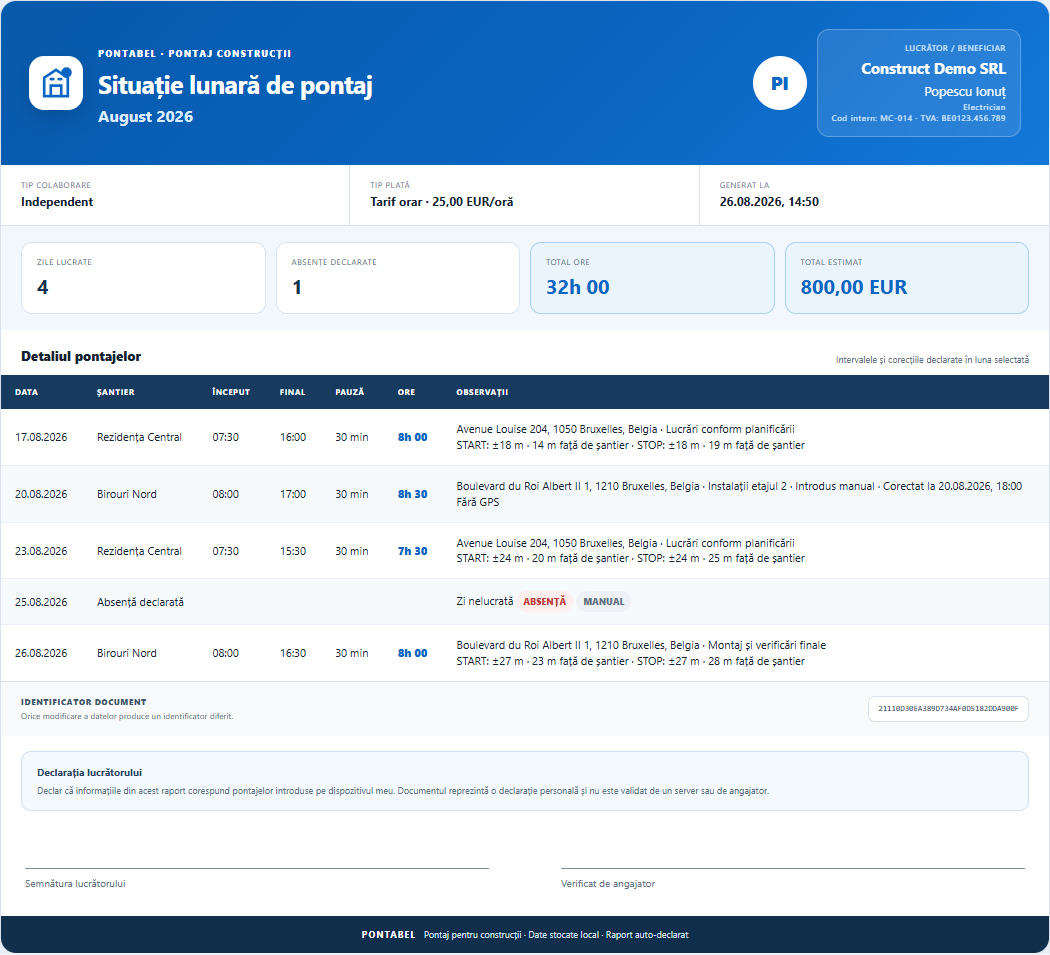Click the document identifier hash box
Viewport: 1050px width, 955px height.
948,709
